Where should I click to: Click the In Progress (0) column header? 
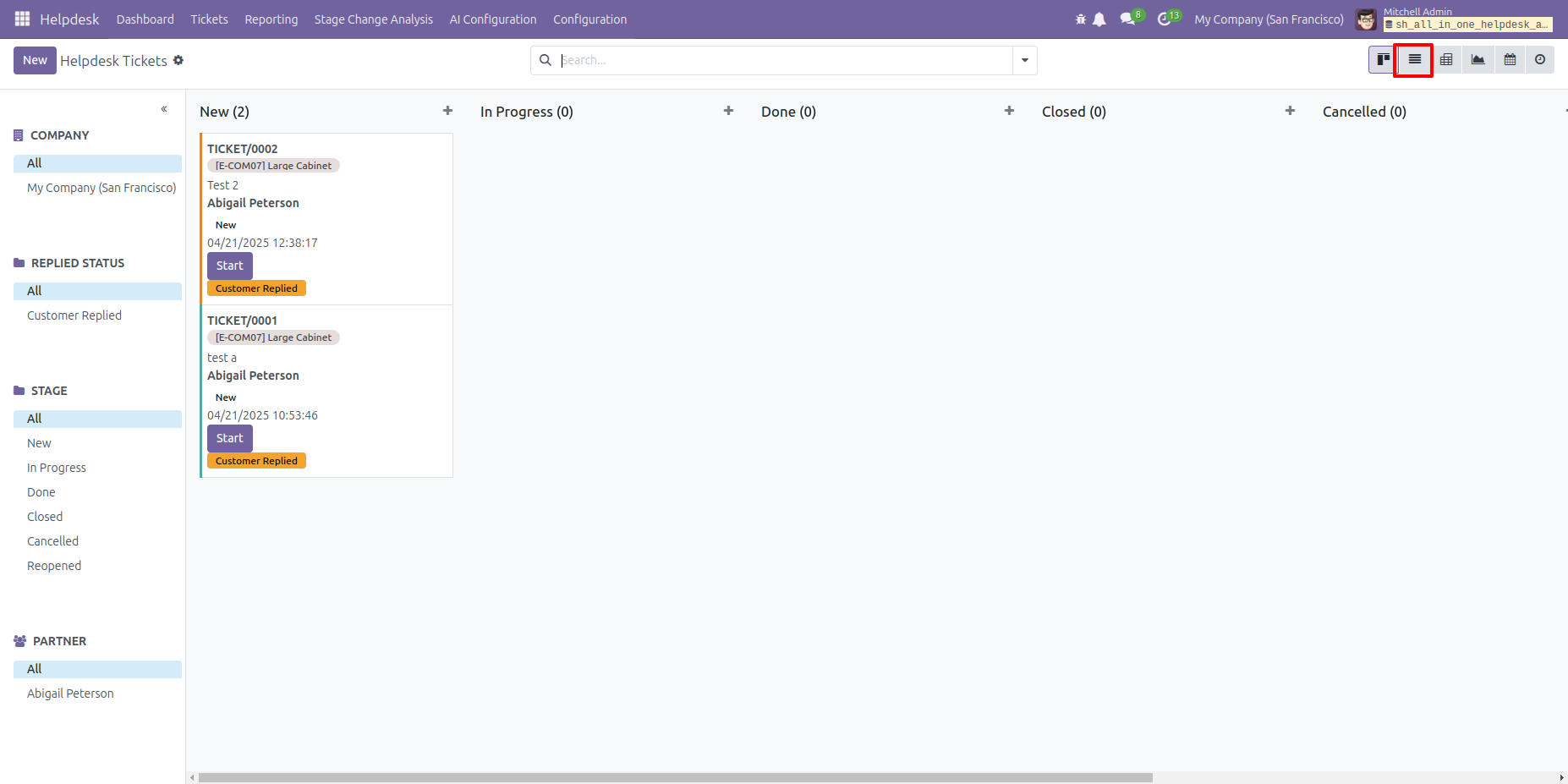527,112
